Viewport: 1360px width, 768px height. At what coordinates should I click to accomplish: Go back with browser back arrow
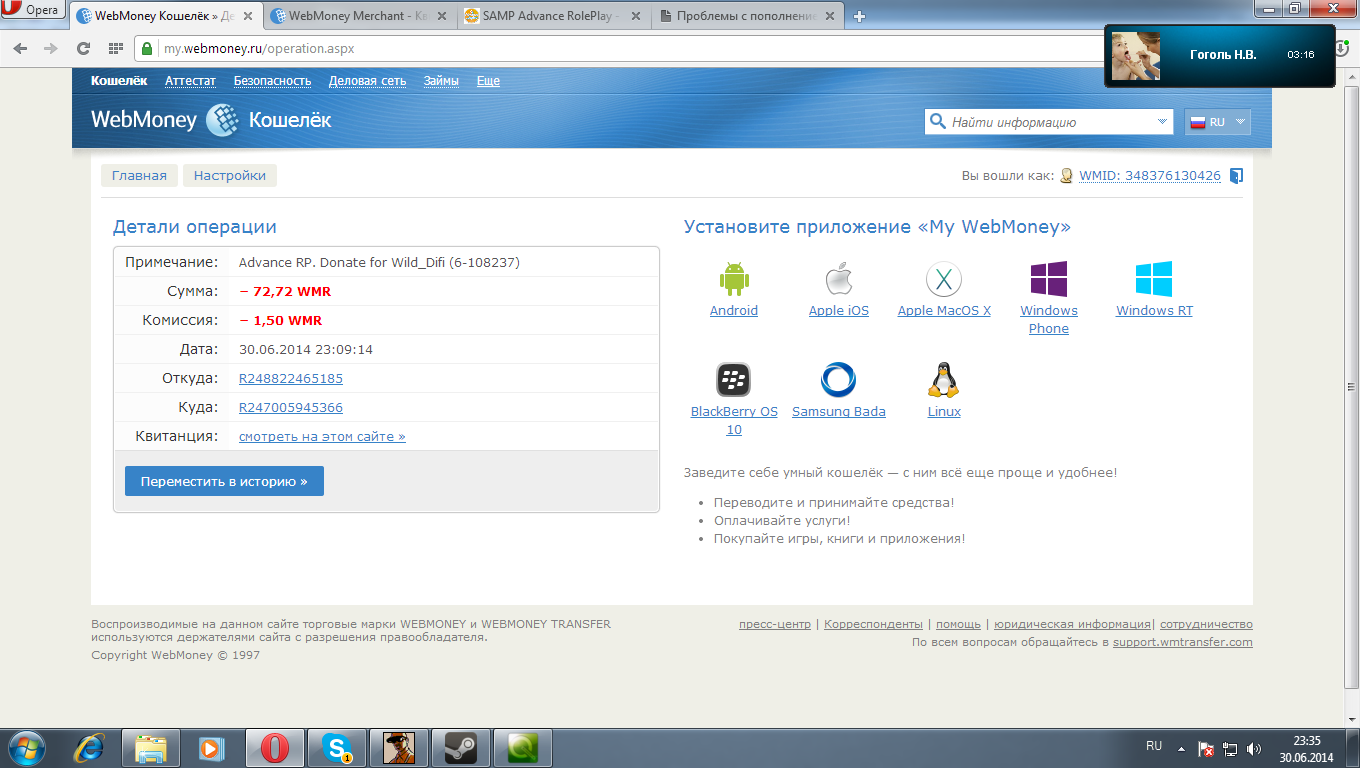(x=20, y=48)
